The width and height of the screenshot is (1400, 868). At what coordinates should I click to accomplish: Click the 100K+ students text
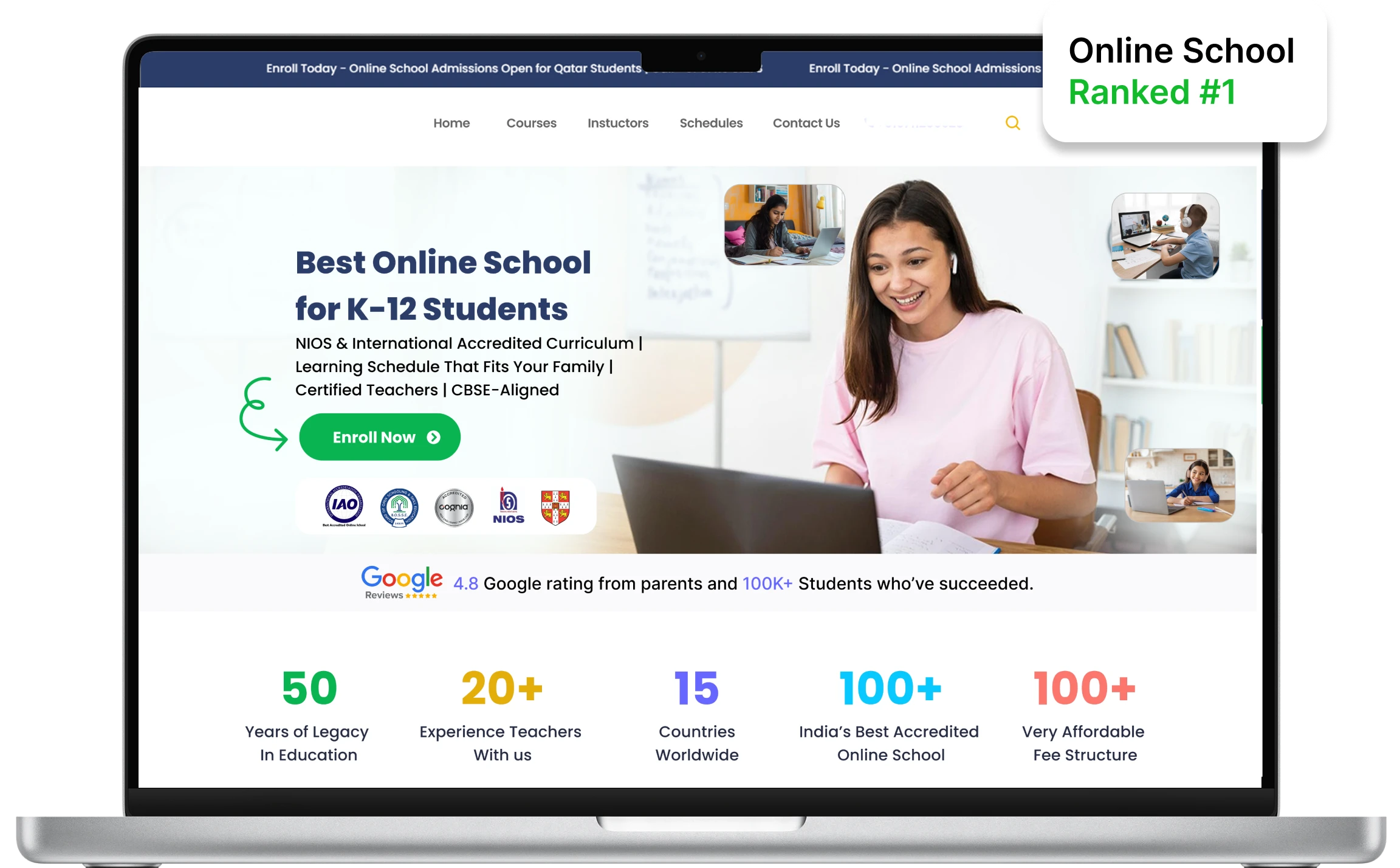767,584
